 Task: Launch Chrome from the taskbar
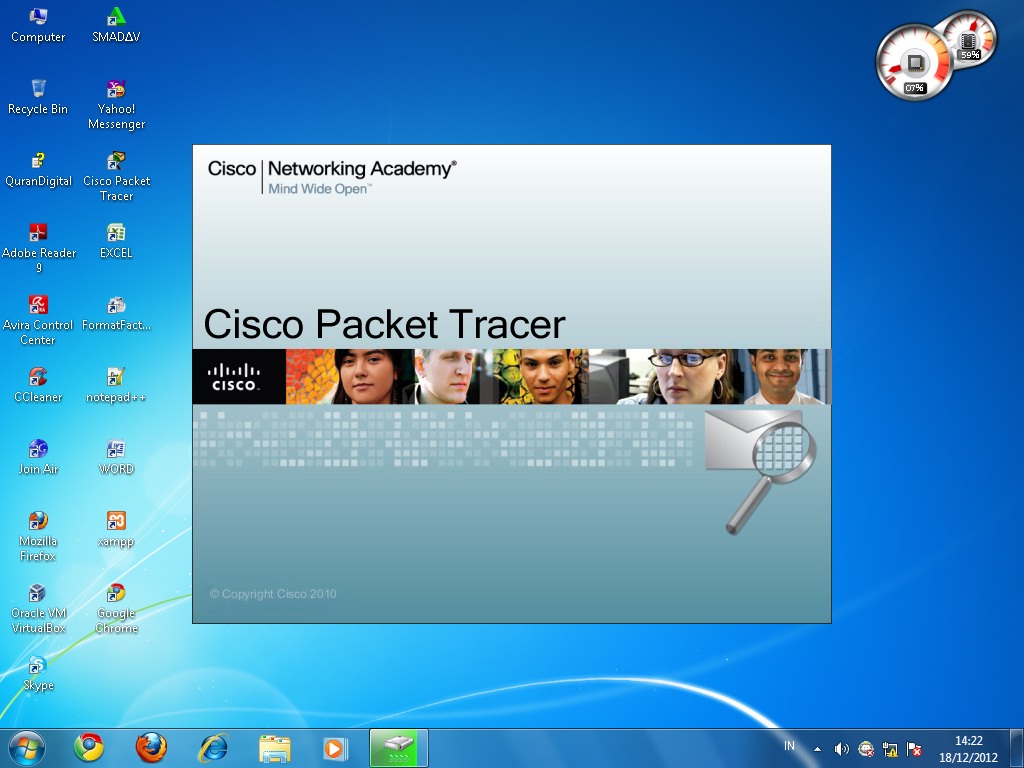(x=89, y=748)
